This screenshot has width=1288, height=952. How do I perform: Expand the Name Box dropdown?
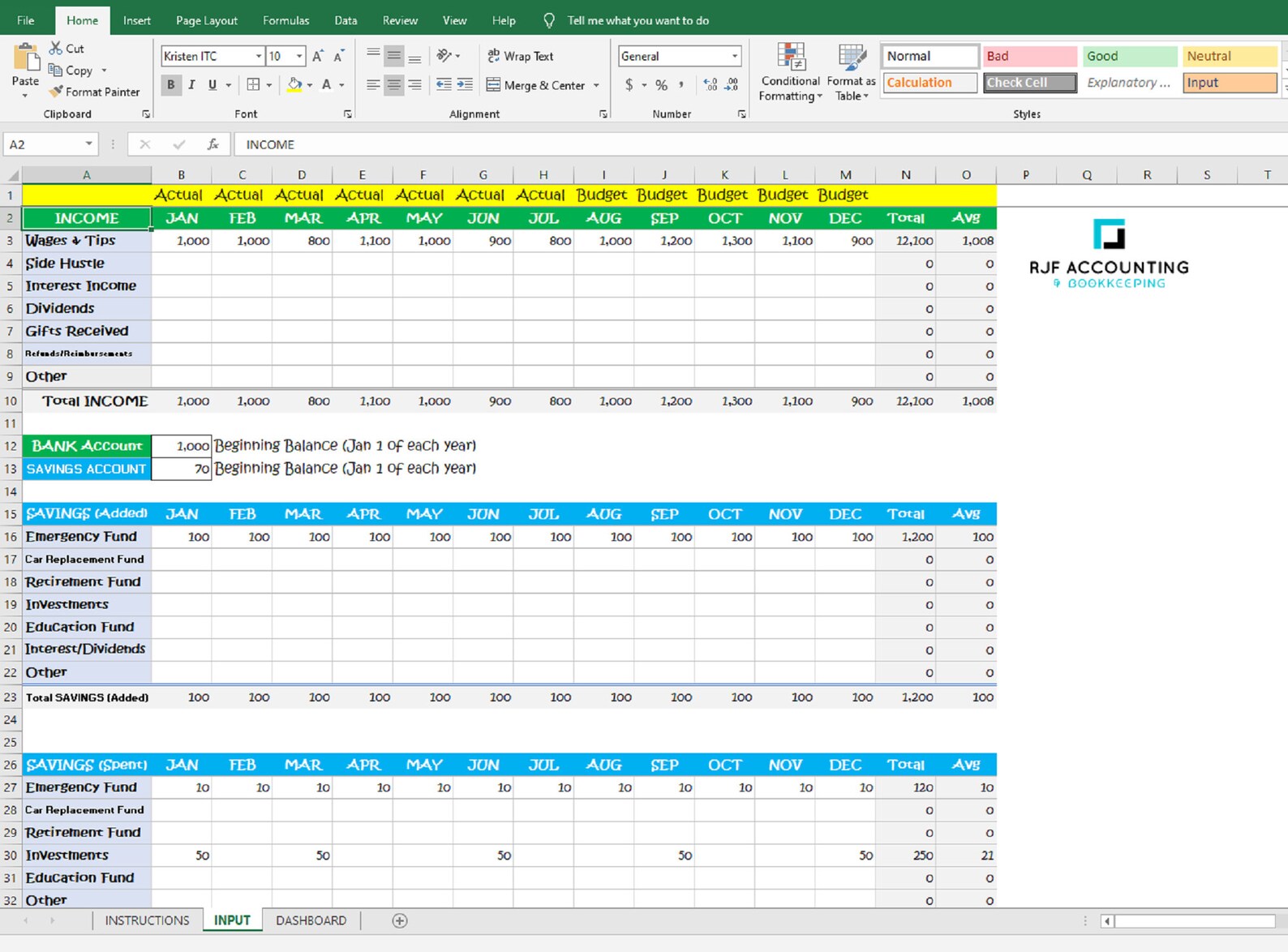(x=88, y=144)
